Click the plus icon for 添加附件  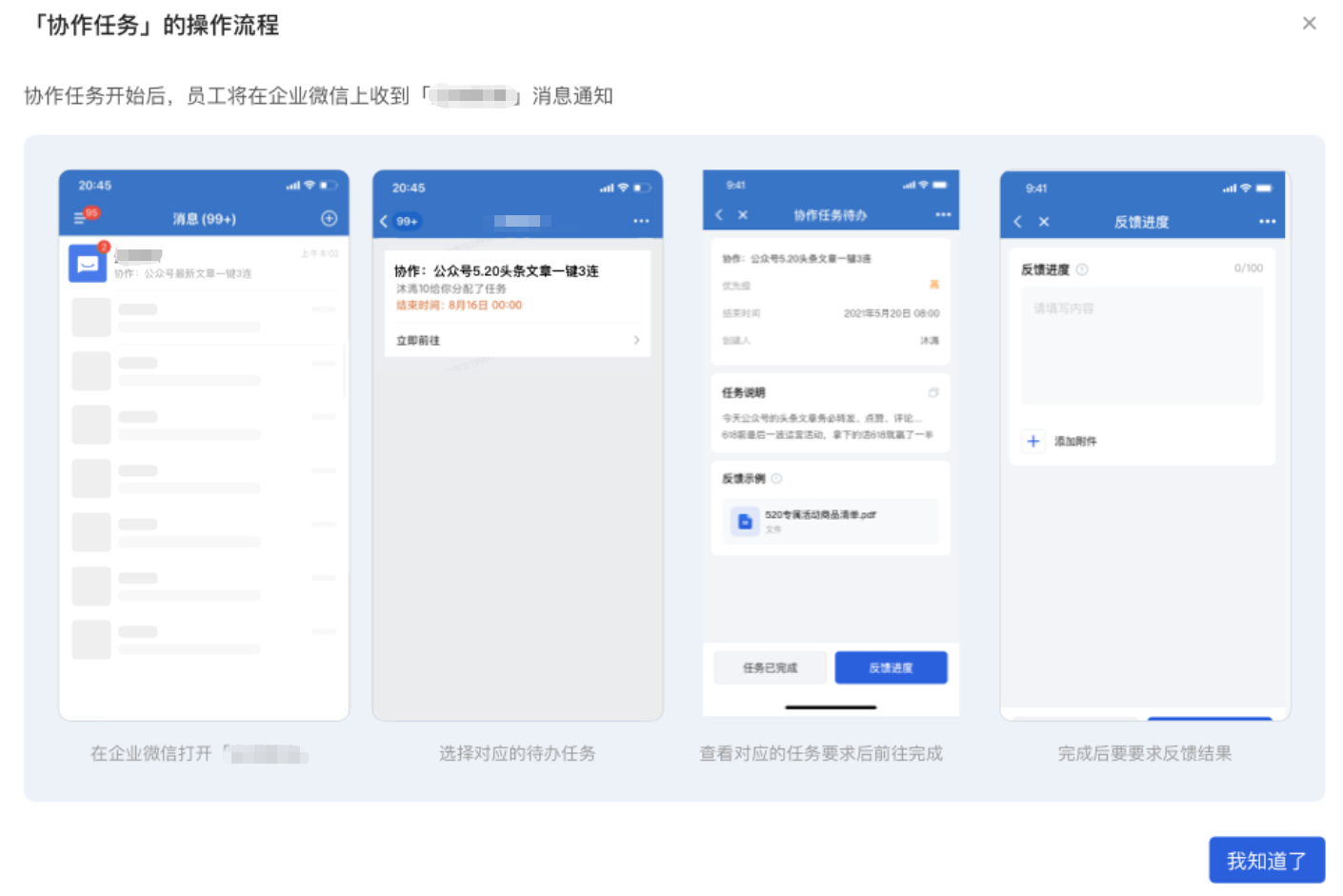click(1033, 441)
